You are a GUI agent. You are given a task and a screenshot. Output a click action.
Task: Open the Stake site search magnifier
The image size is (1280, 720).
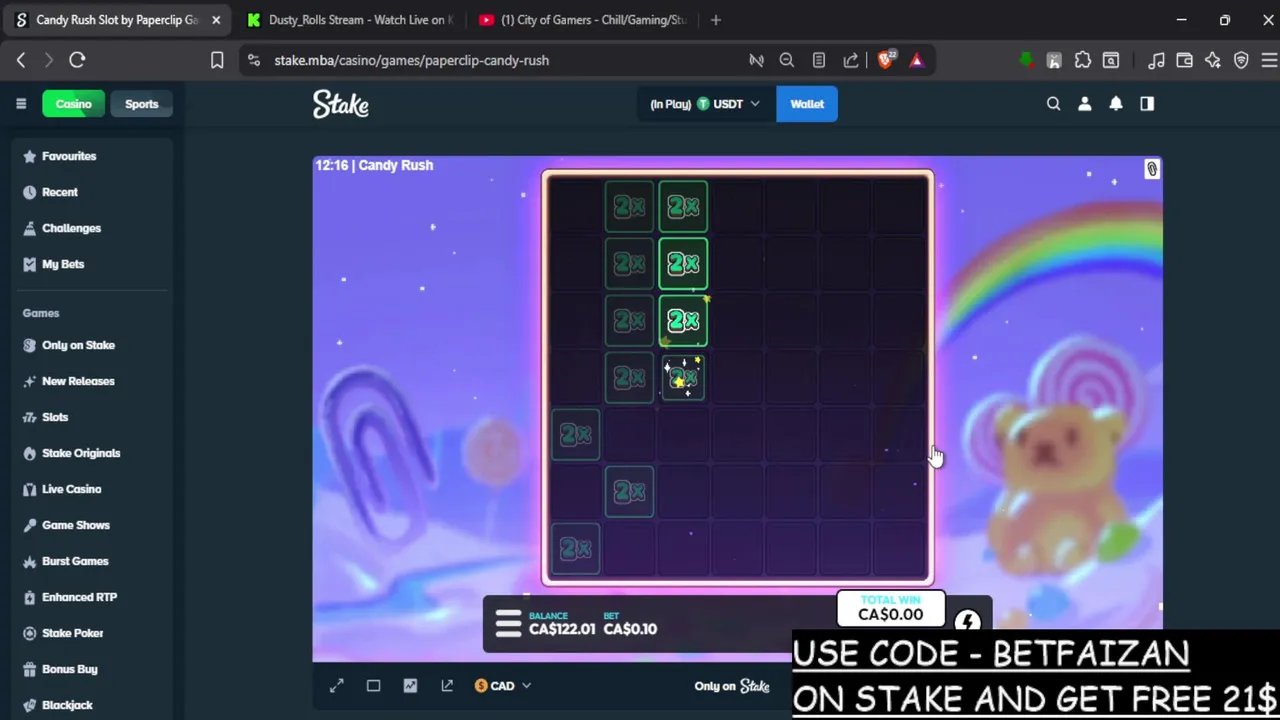[1053, 104]
